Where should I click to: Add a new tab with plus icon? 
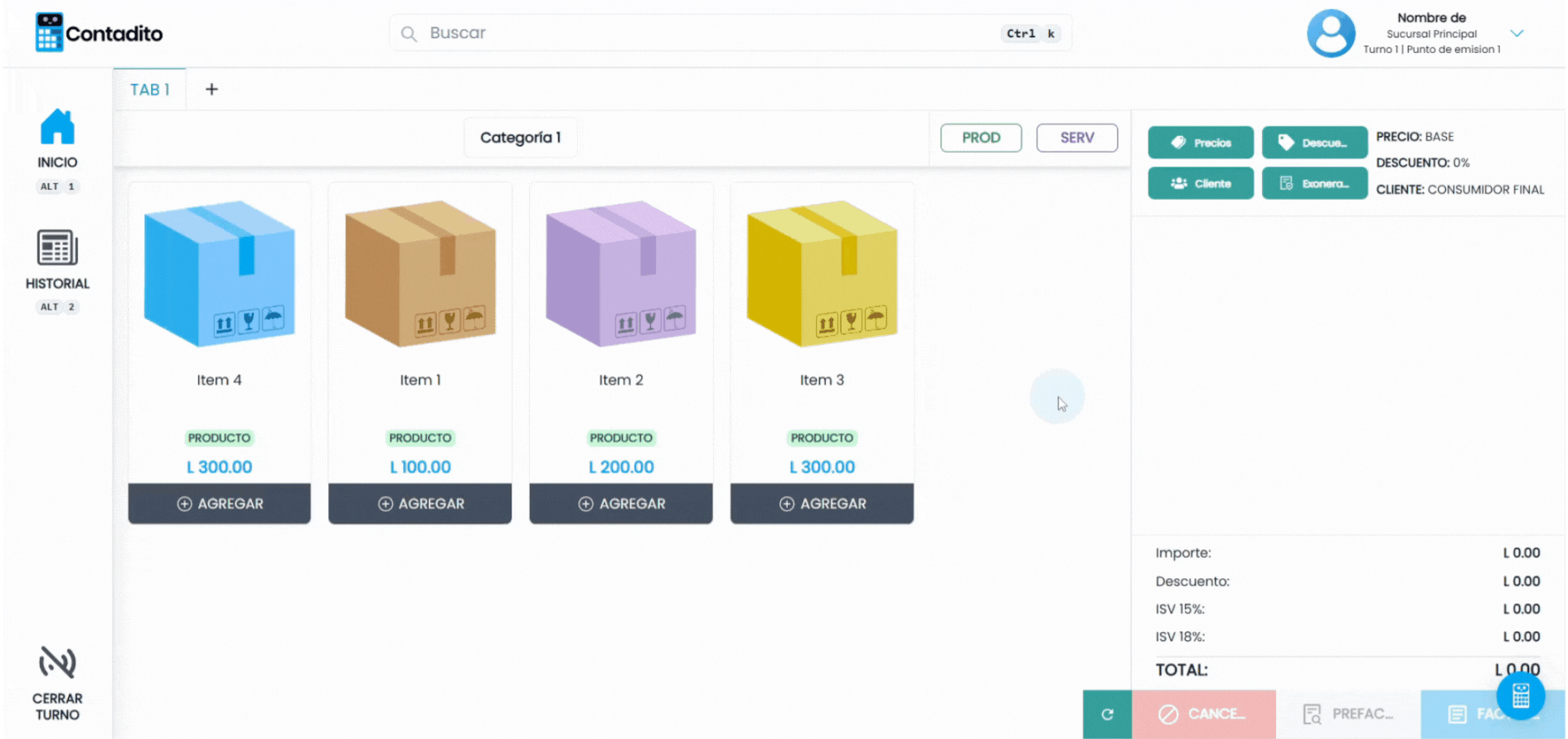(x=211, y=89)
